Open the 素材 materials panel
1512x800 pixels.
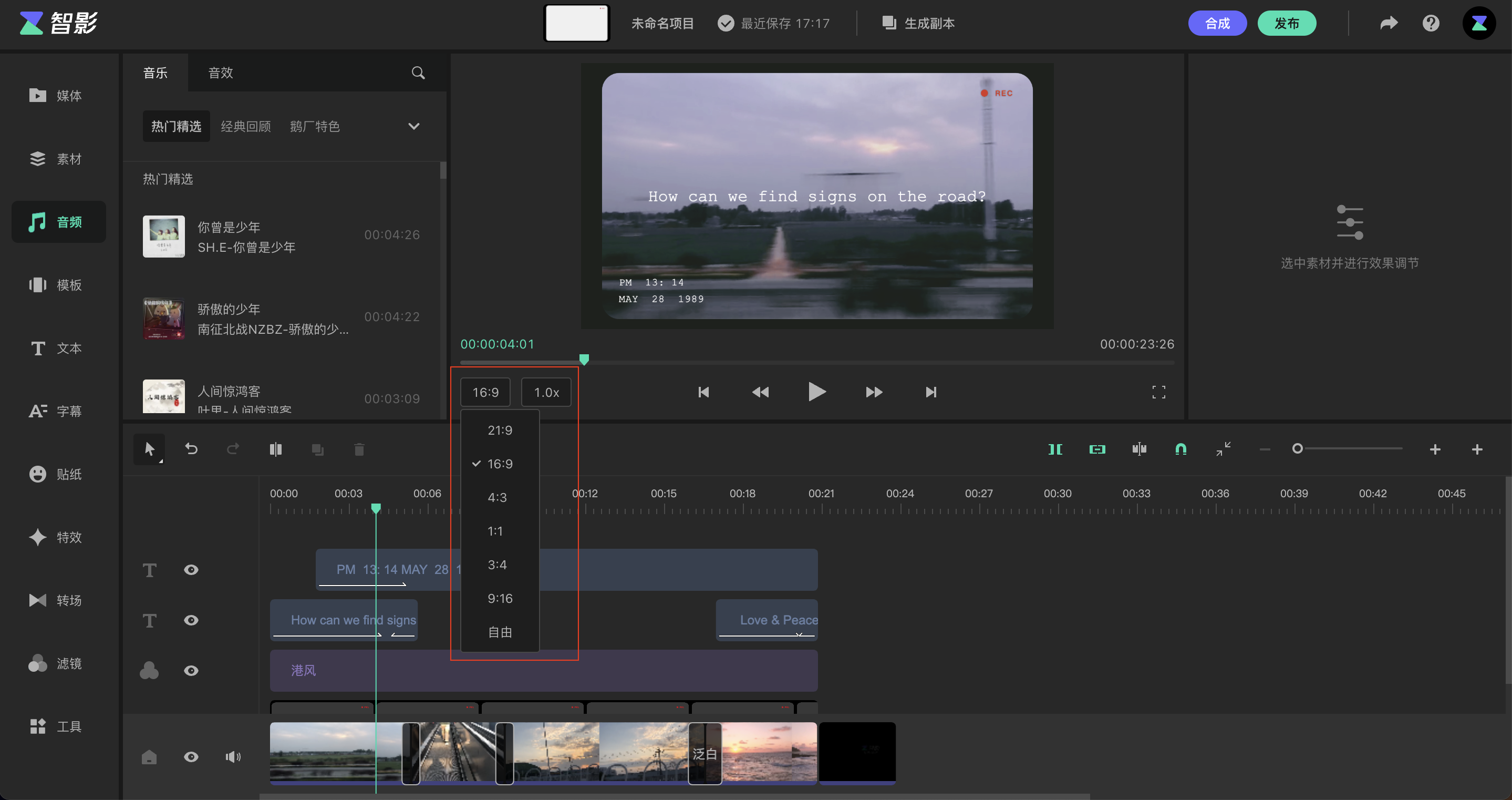(56, 159)
